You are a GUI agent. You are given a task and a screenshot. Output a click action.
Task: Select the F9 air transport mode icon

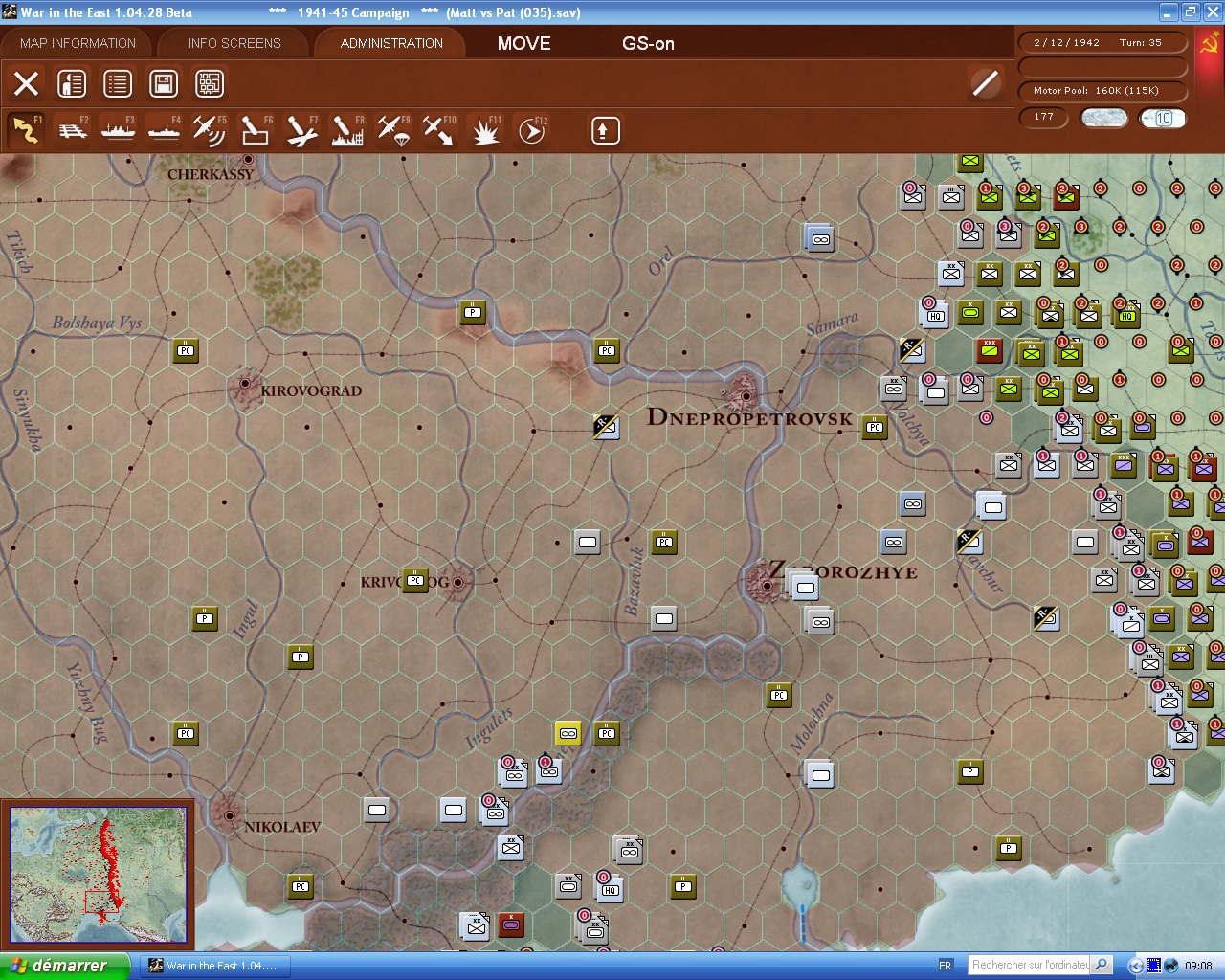click(393, 130)
